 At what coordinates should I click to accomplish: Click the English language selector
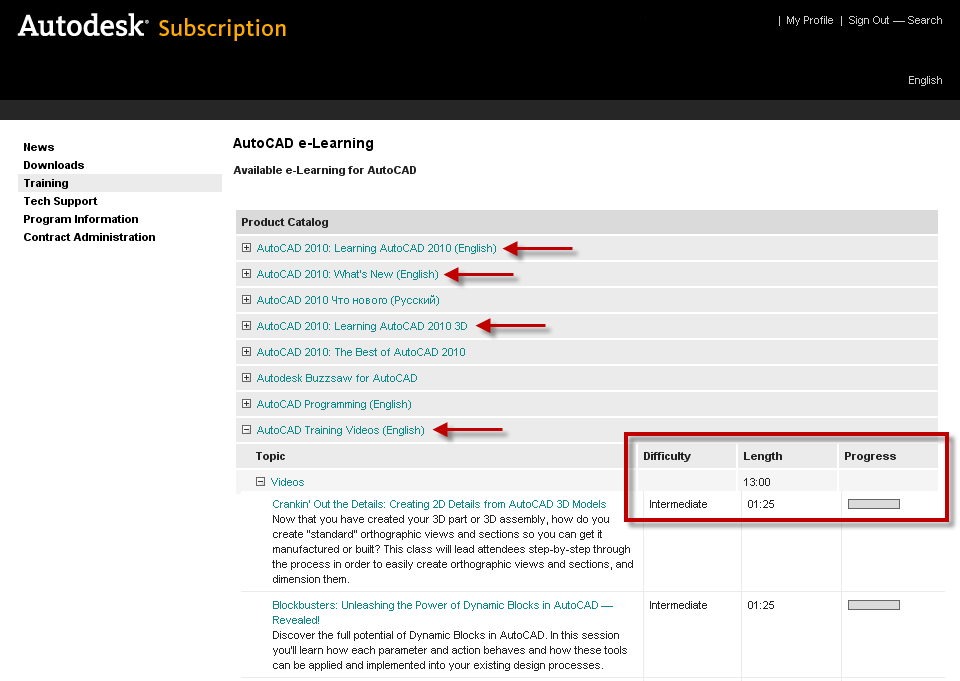(x=925, y=80)
